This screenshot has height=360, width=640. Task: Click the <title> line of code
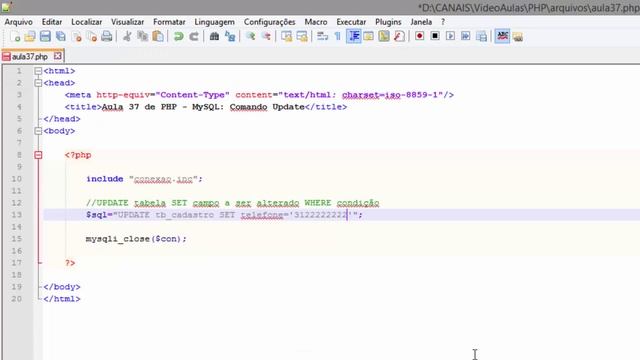pos(206,107)
